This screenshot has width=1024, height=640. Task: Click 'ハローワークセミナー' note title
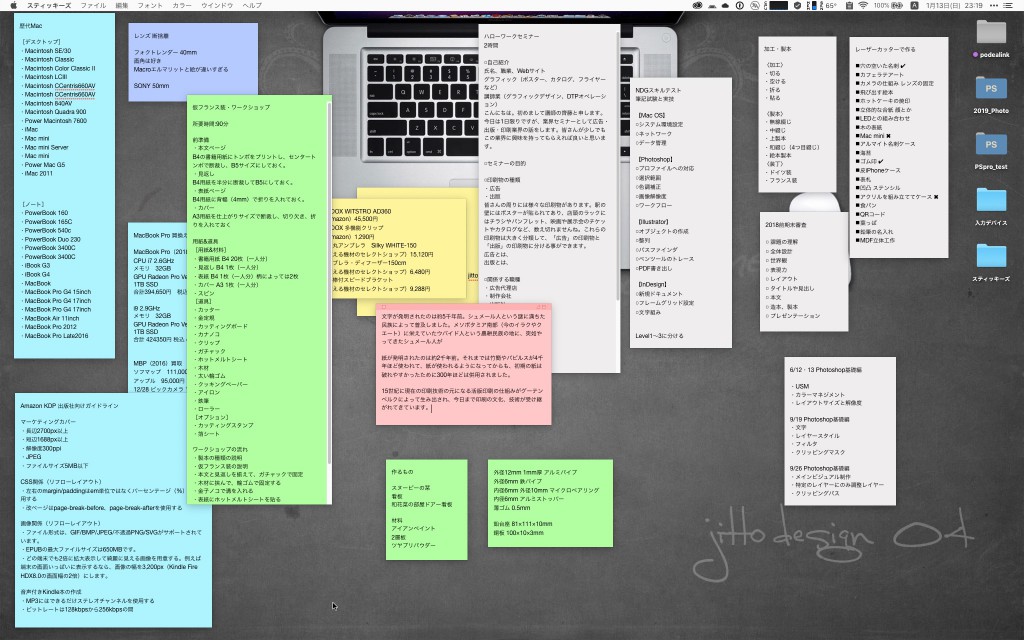point(512,37)
